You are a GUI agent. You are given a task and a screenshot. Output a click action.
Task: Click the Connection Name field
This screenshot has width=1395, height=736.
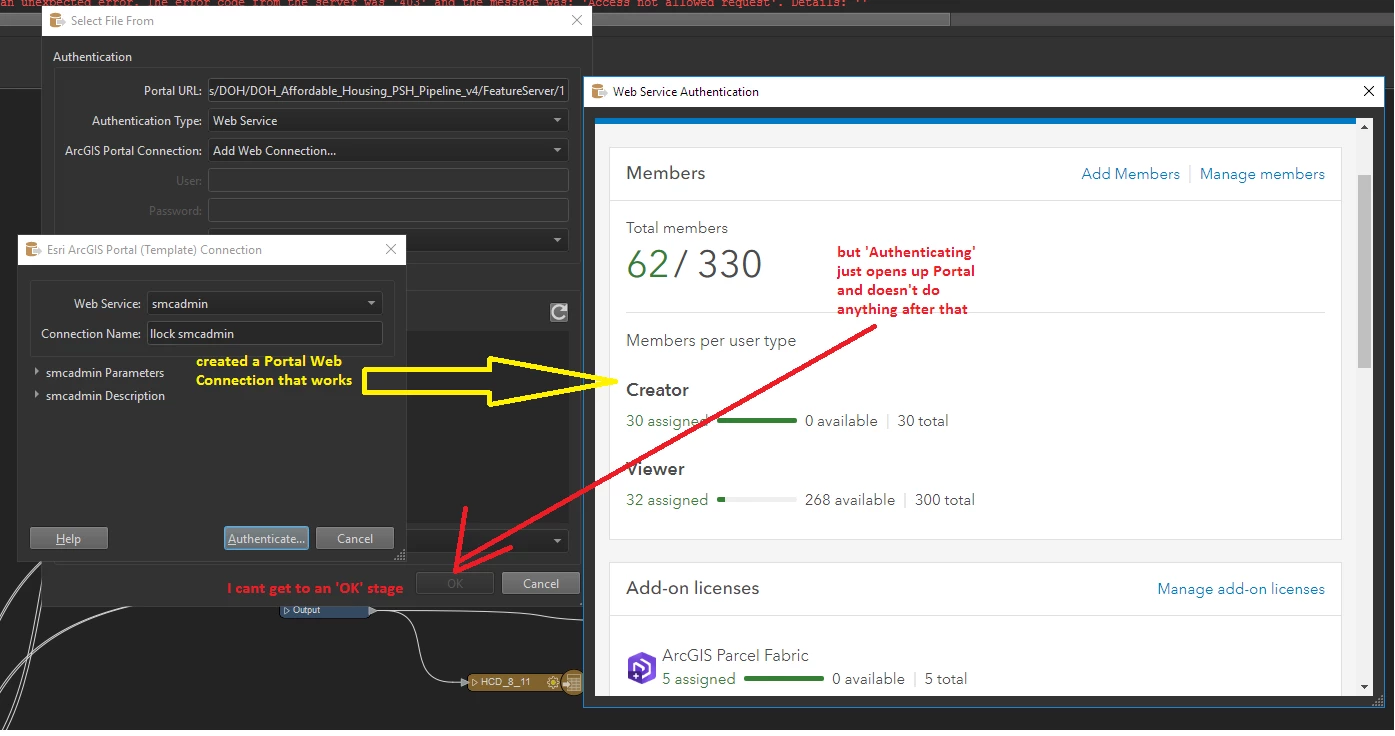point(265,334)
